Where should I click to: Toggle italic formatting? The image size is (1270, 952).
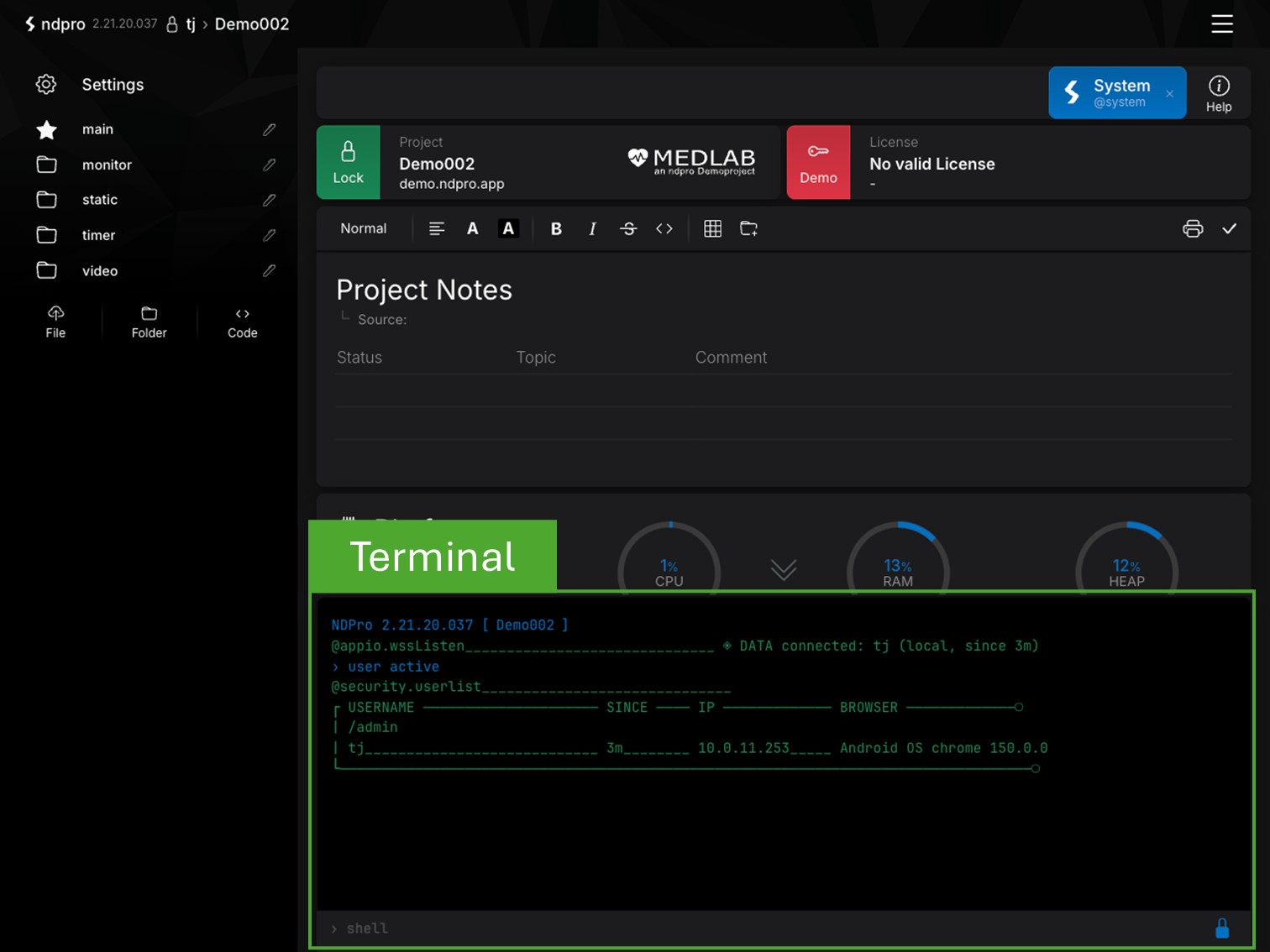pos(592,228)
